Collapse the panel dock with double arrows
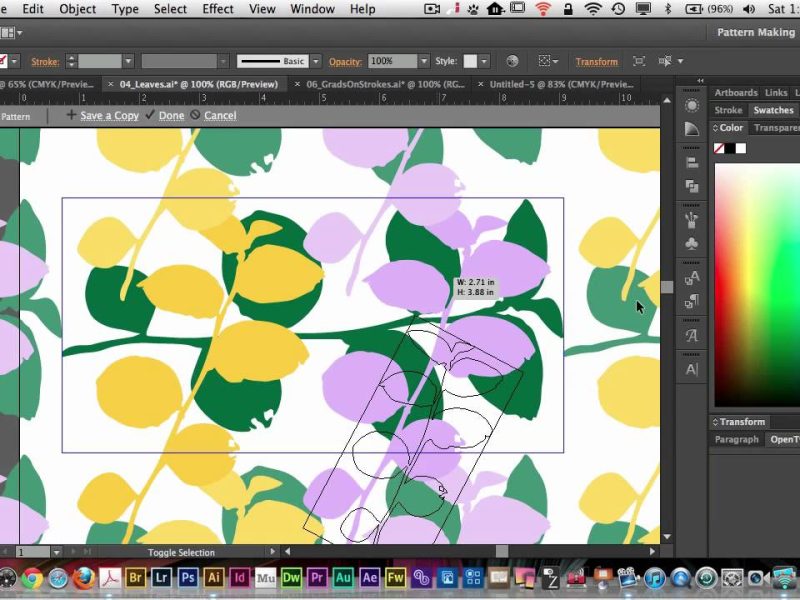The width and height of the screenshot is (800, 600). (700, 81)
